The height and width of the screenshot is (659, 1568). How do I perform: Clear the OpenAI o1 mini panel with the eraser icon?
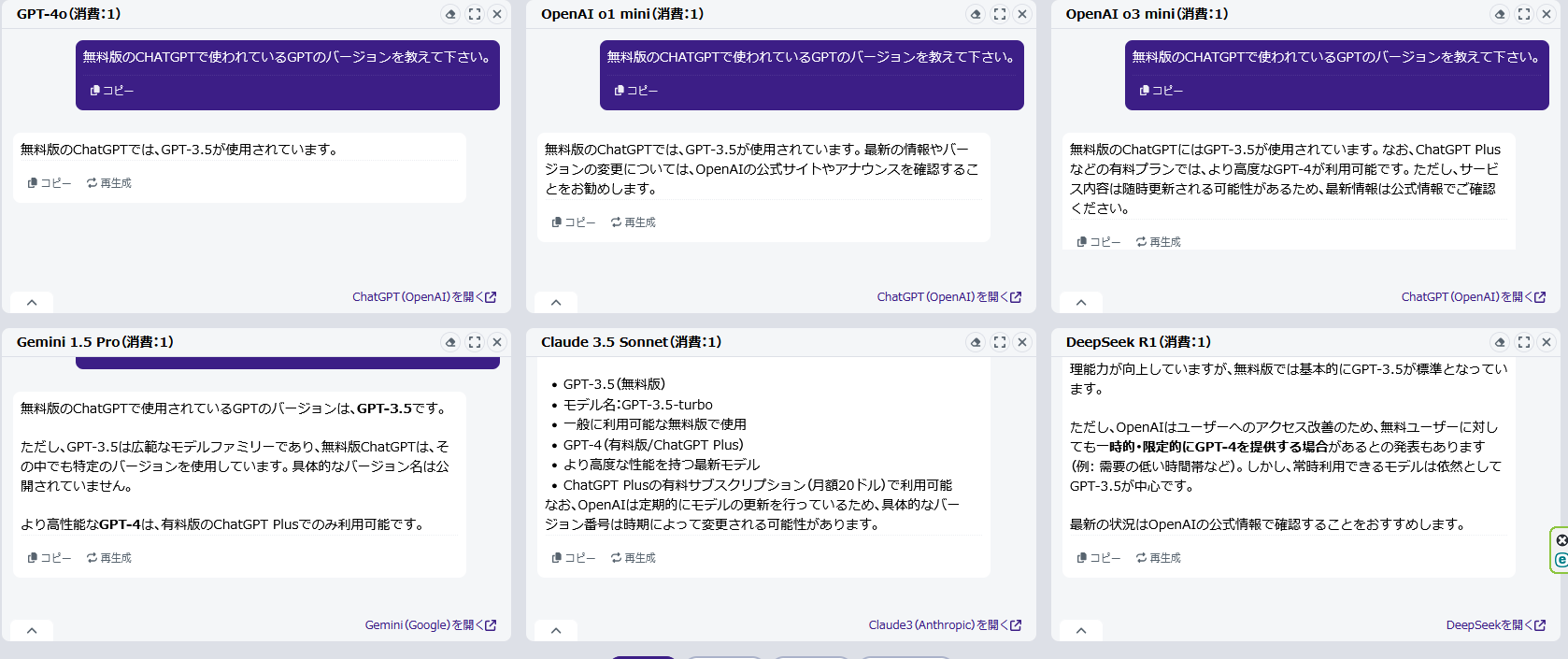(976, 14)
